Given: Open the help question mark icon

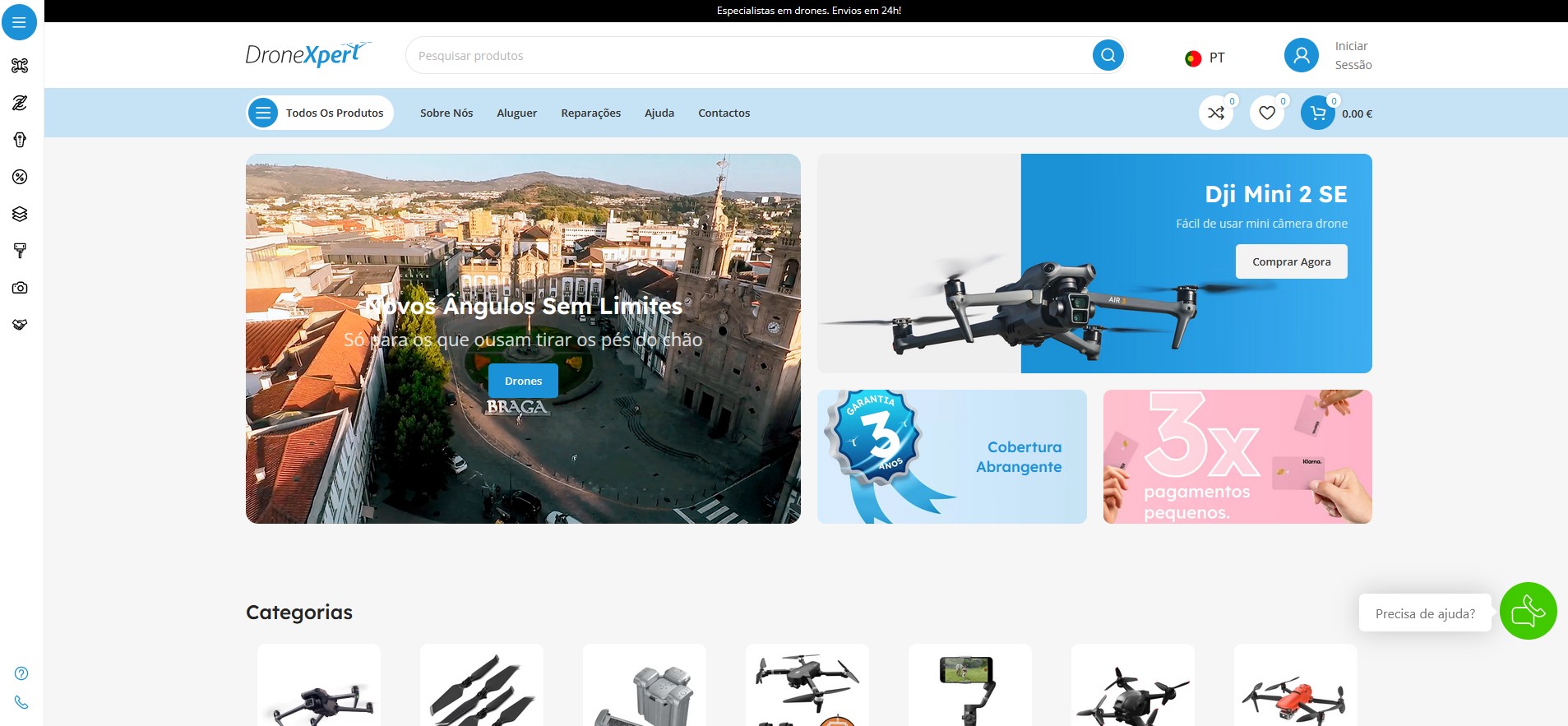Looking at the screenshot, I should pos(21,673).
